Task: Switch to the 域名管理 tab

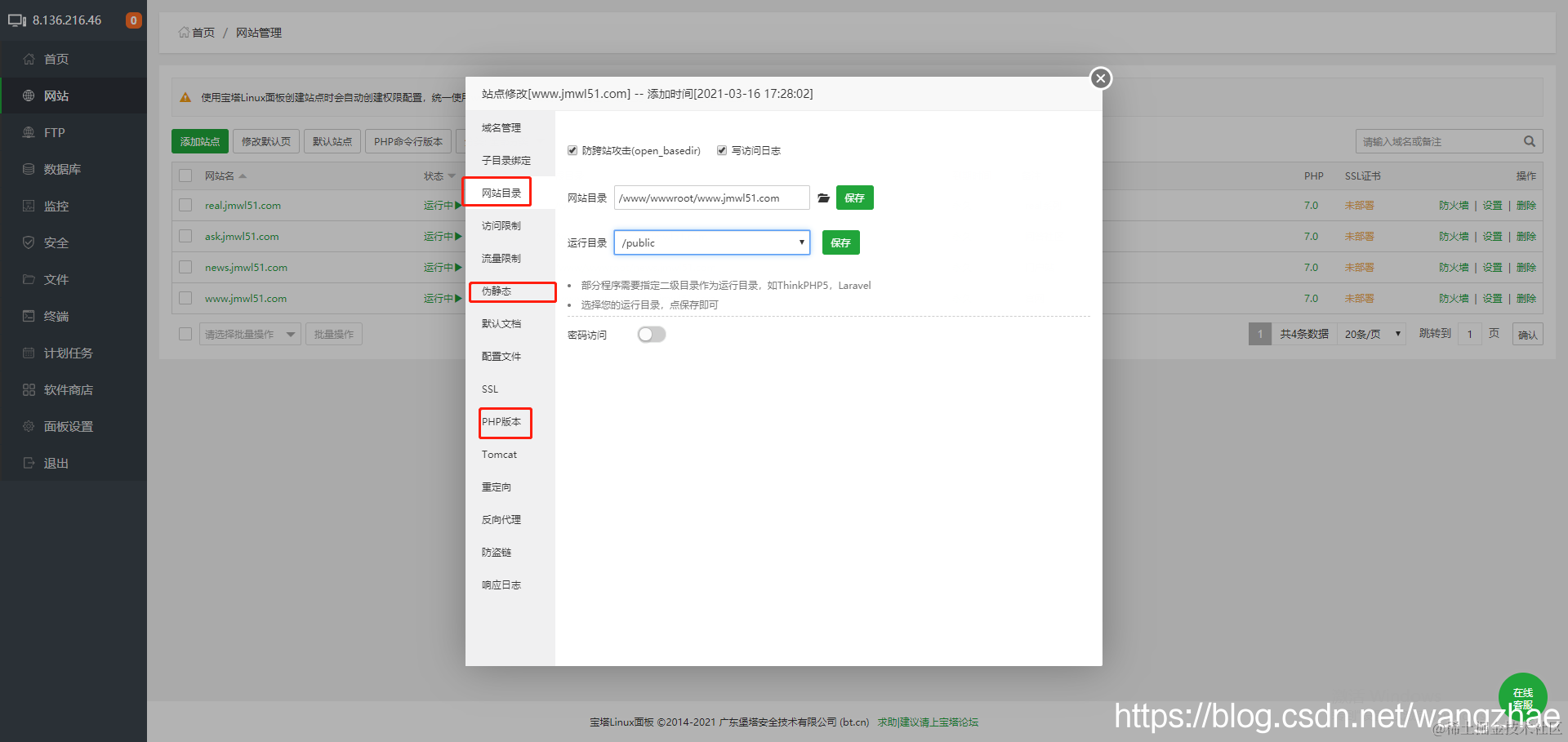Action: point(501,128)
